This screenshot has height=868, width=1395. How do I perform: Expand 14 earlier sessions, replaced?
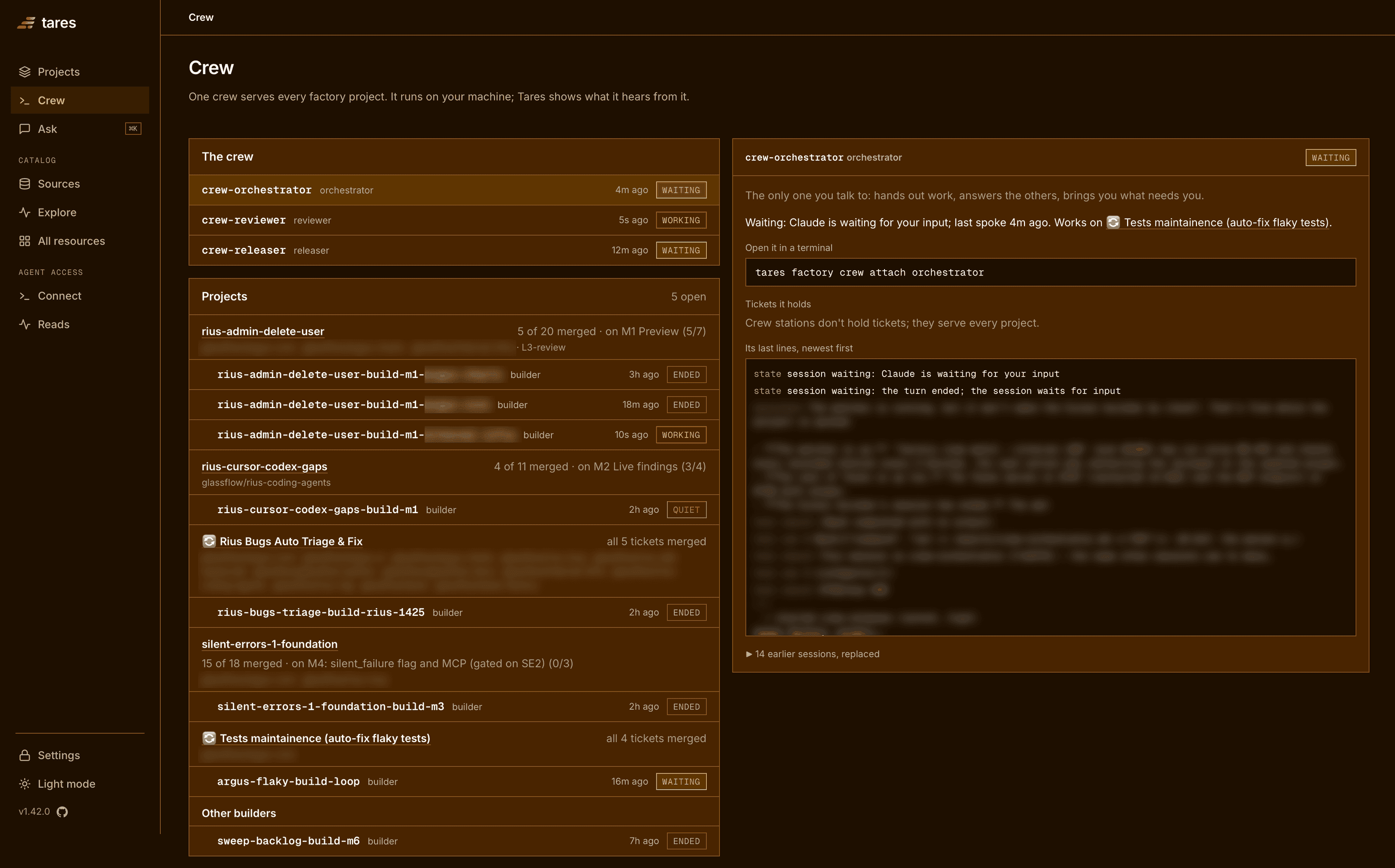pos(812,654)
